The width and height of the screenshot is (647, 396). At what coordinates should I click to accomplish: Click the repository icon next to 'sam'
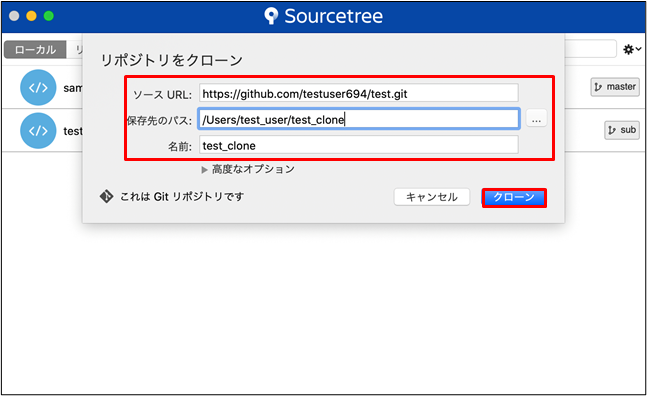38,87
